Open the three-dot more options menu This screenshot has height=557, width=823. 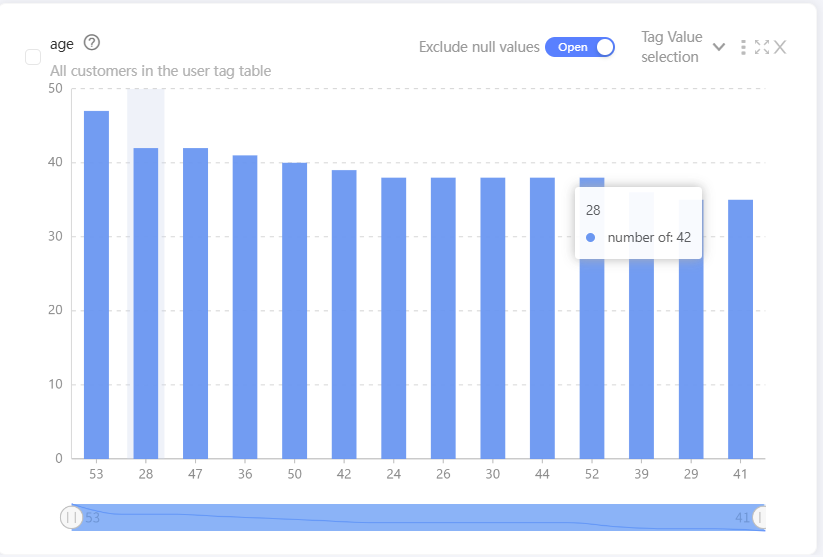tap(743, 47)
